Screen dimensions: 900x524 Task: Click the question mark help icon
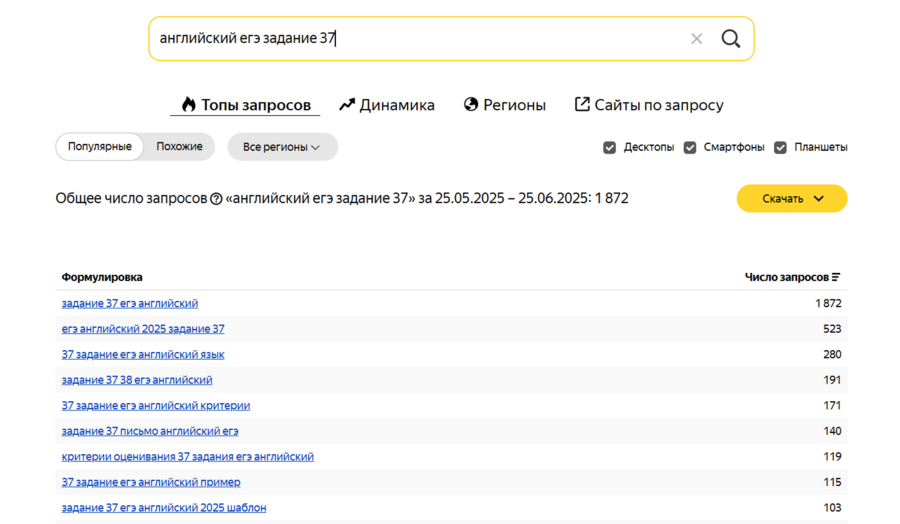click(x=216, y=199)
